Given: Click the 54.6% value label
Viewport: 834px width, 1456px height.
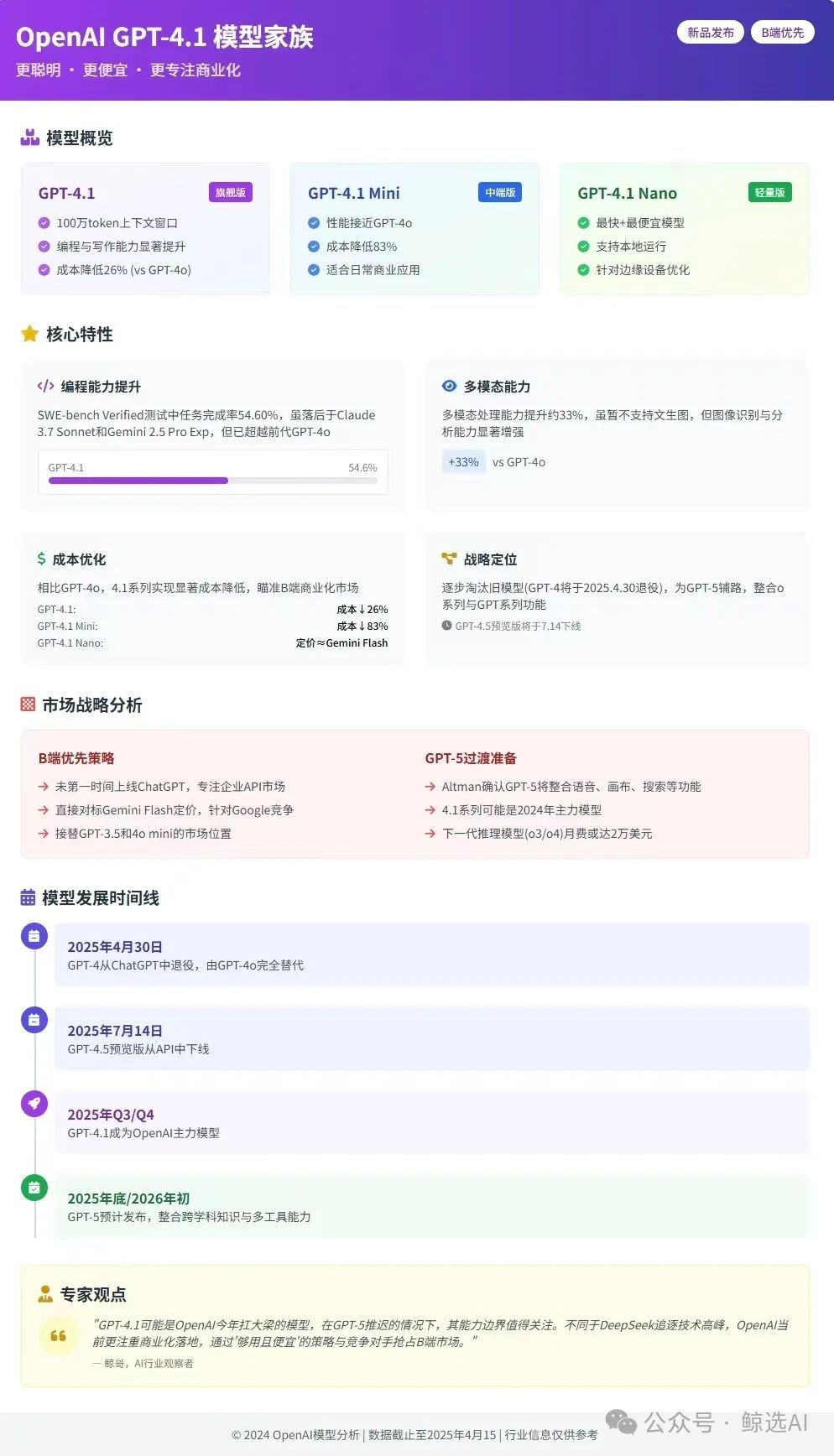Looking at the screenshot, I should 362,468.
